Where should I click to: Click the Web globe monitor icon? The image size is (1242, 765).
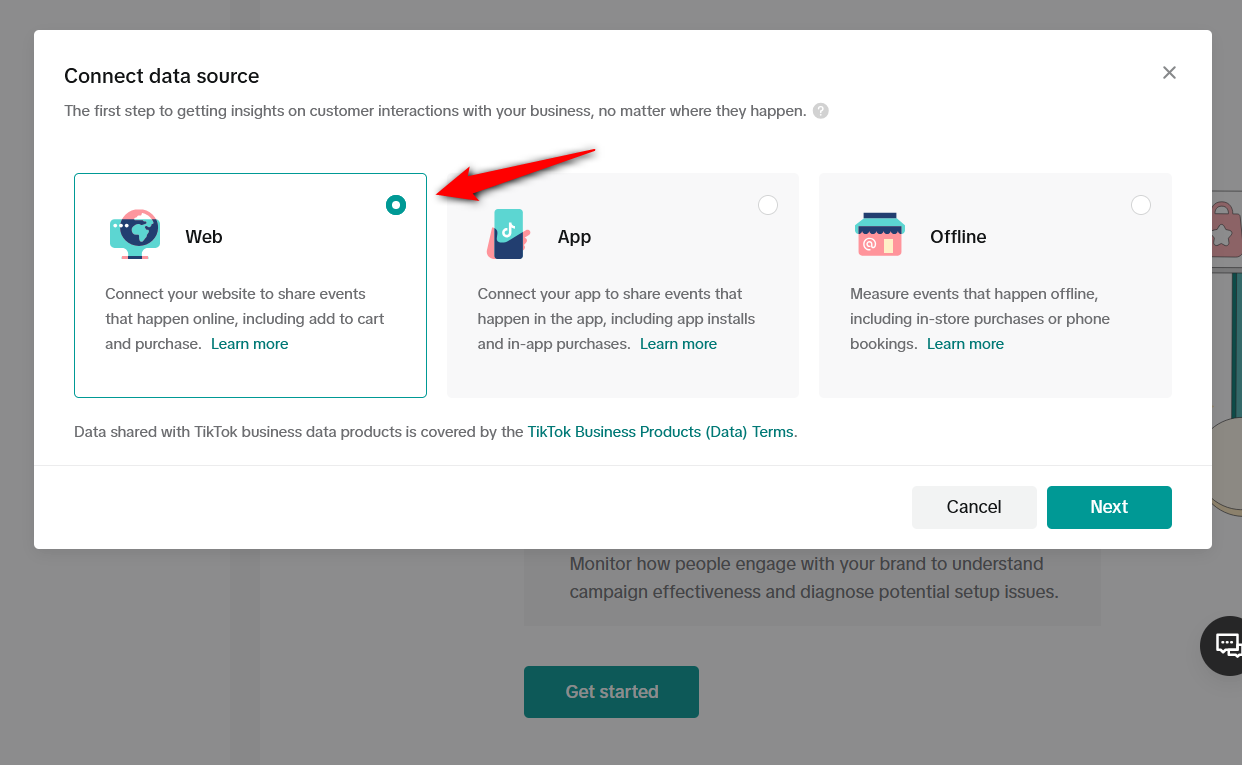(x=135, y=235)
